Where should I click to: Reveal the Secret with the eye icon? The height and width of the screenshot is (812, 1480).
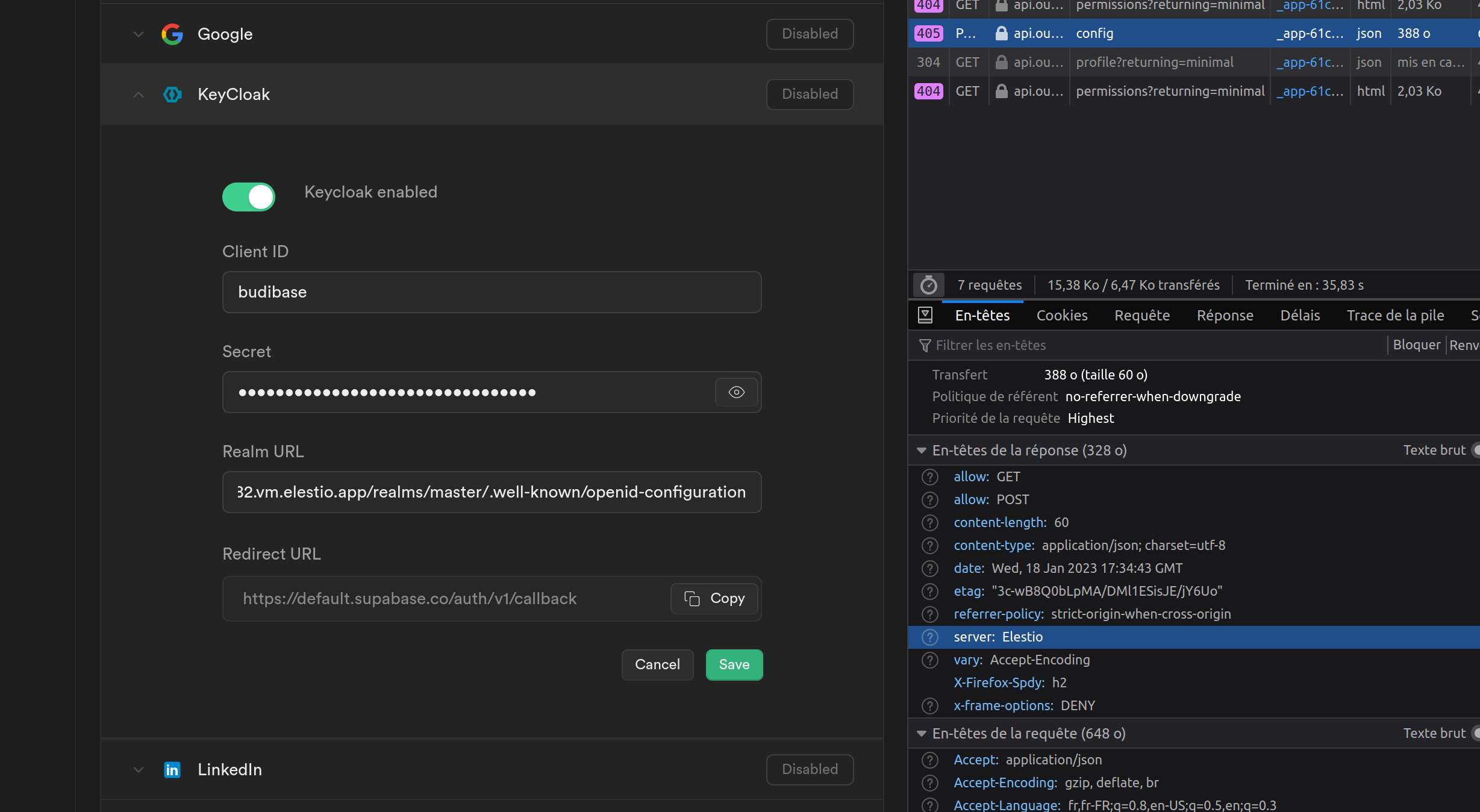(735, 392)
